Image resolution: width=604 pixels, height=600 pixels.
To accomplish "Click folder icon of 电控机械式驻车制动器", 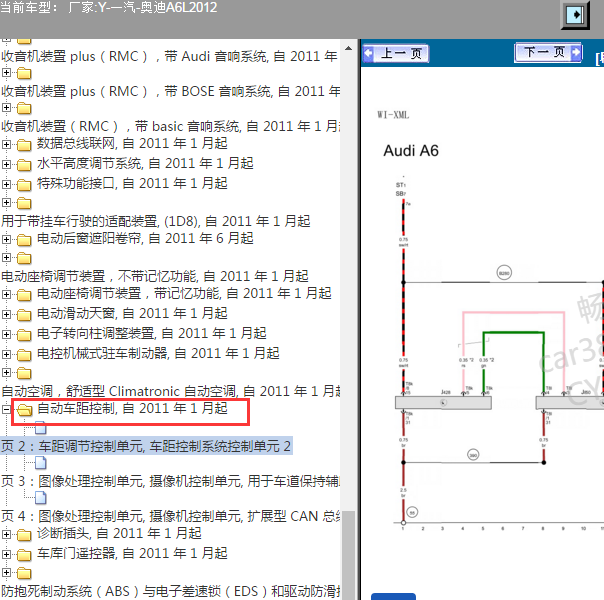I will click(x=24, y=355).
